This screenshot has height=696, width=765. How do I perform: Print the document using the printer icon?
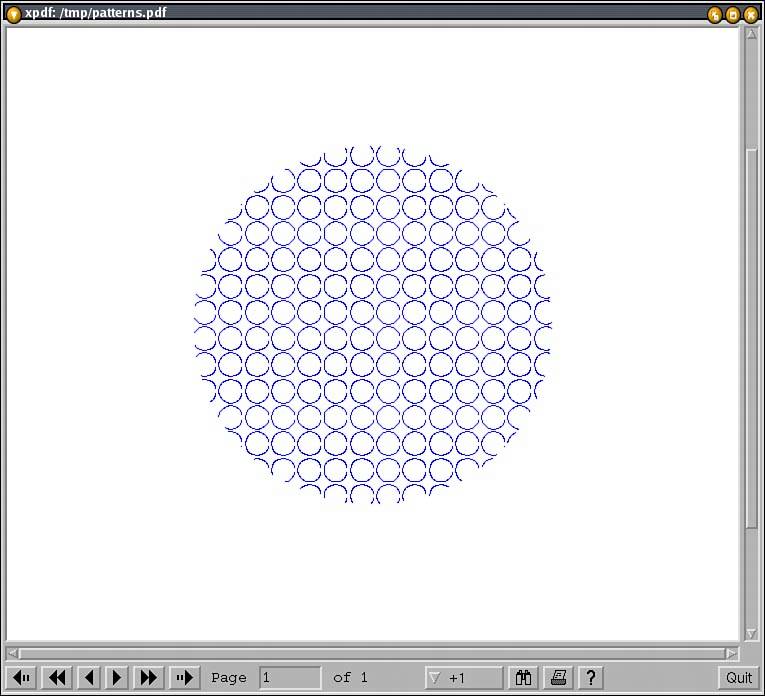pos(559,678)
